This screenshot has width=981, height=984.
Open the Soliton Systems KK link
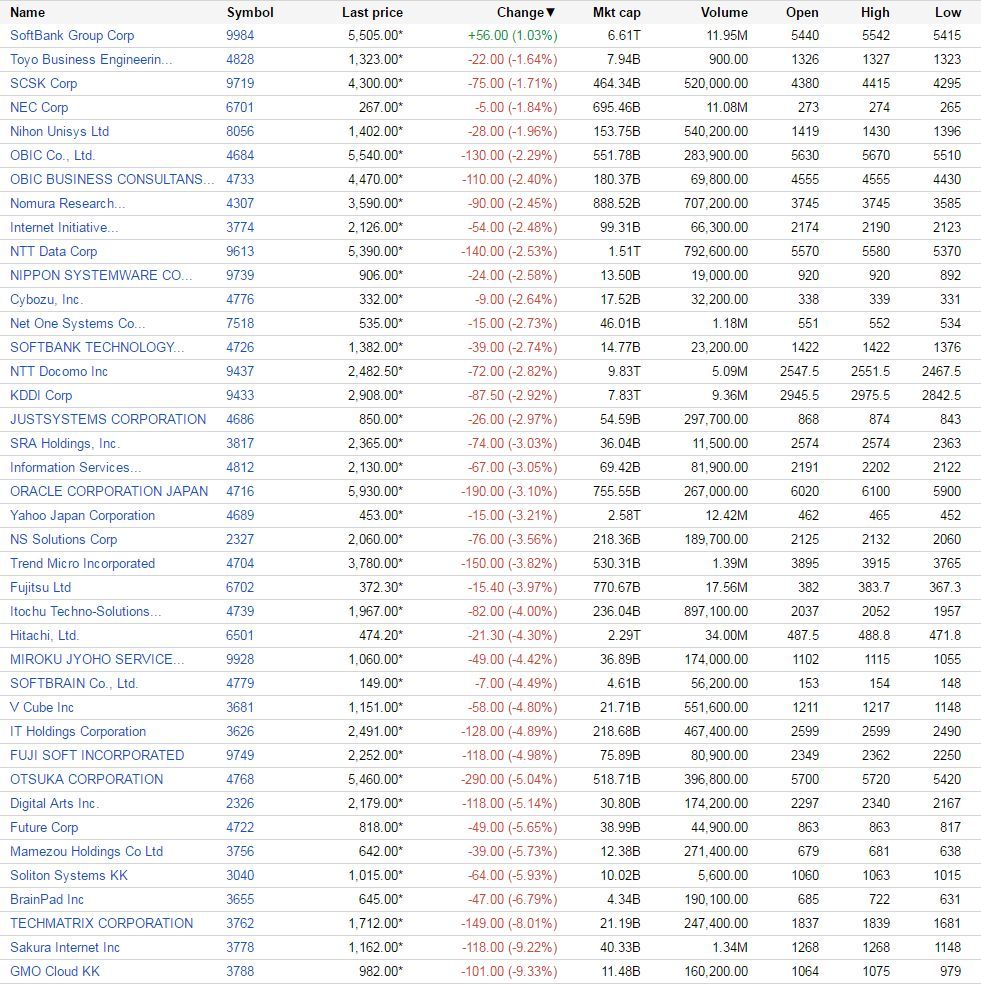tap(69, 875)
